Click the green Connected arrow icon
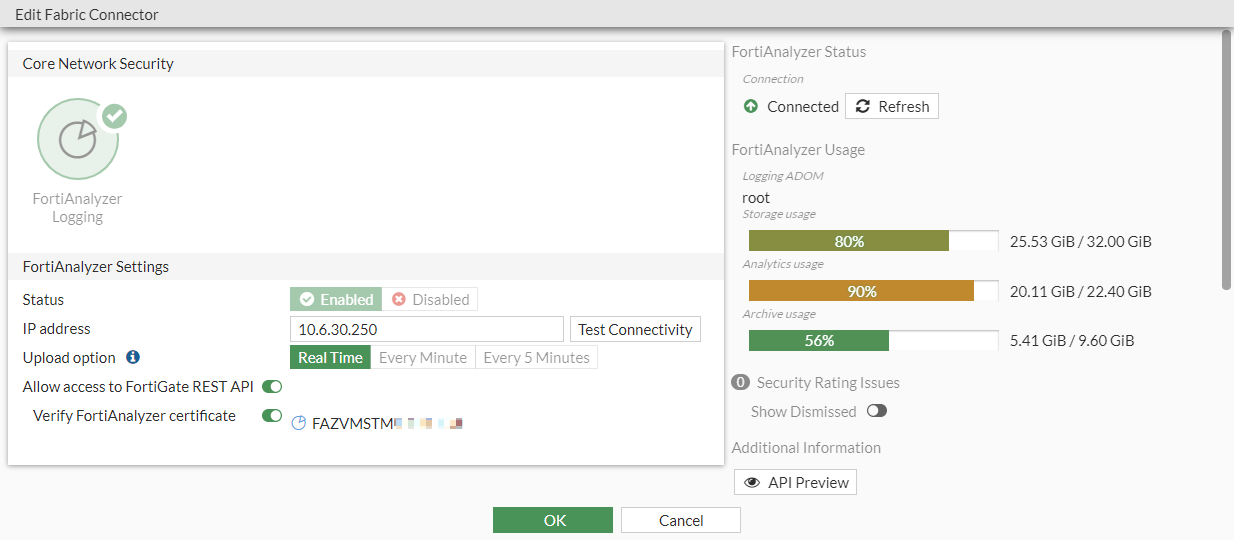The image size is (1234, 540). tap(751, 106)
